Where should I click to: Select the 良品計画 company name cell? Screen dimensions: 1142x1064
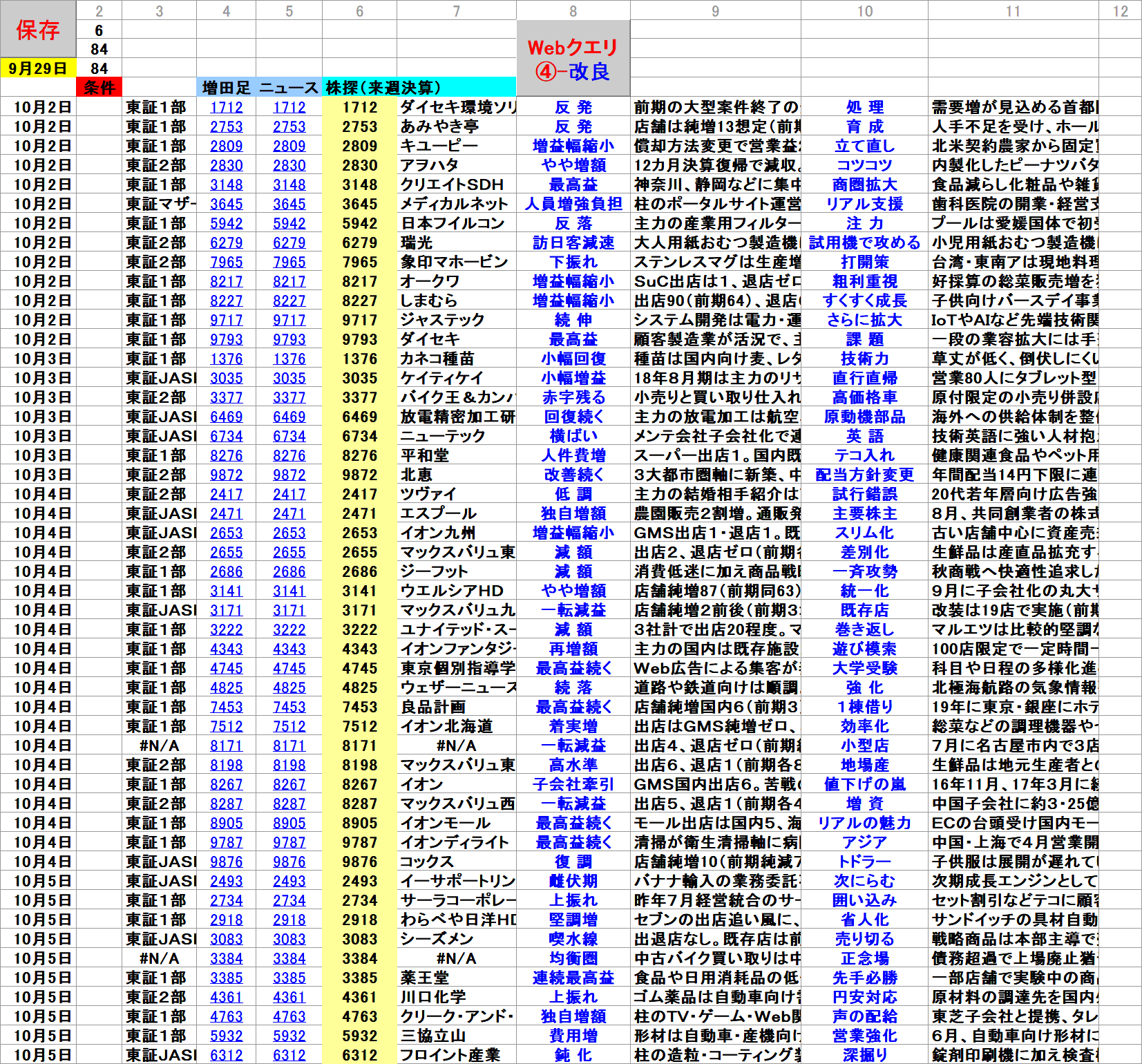click(x=457, y=707)
